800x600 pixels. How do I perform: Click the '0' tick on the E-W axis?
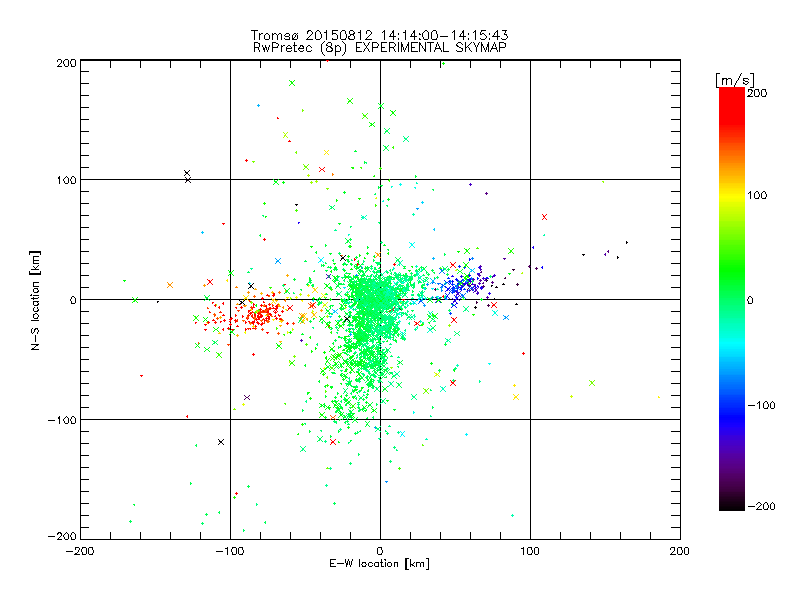click(380, 551)
